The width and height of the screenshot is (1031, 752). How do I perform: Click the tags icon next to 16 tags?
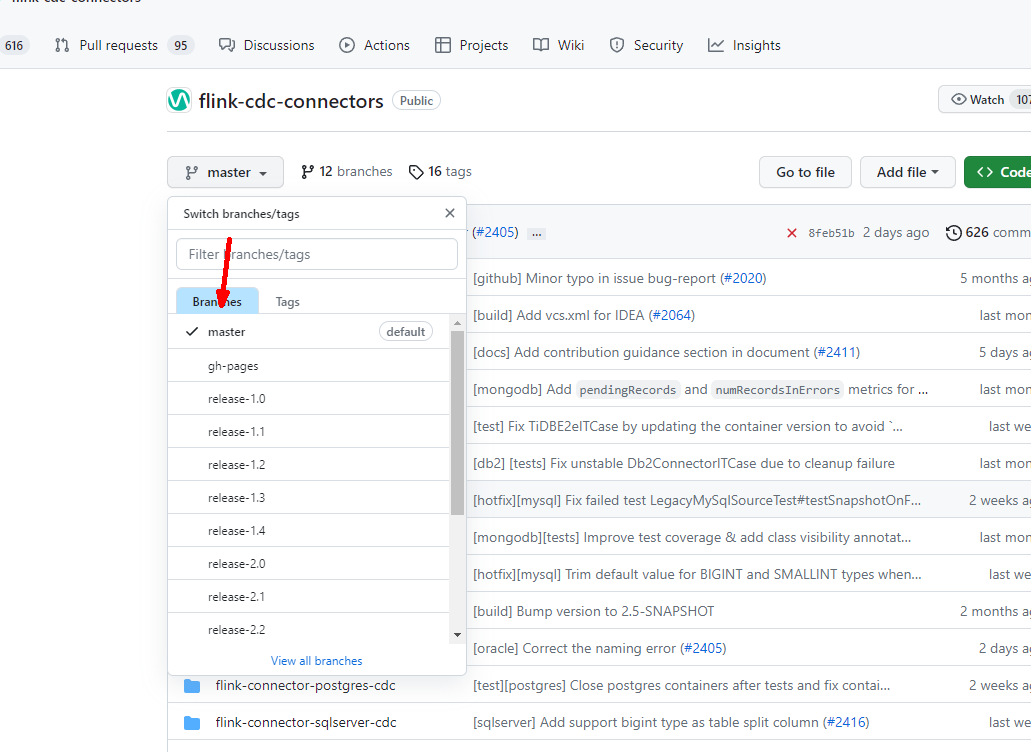point(416,172)
